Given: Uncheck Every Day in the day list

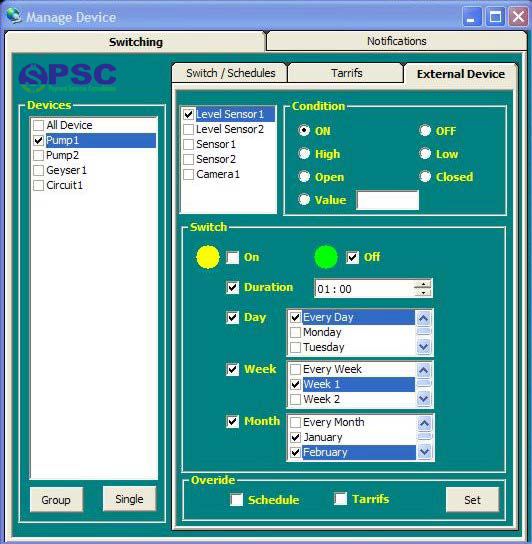Looking at the screenshot, I should [x=295, y=317].
